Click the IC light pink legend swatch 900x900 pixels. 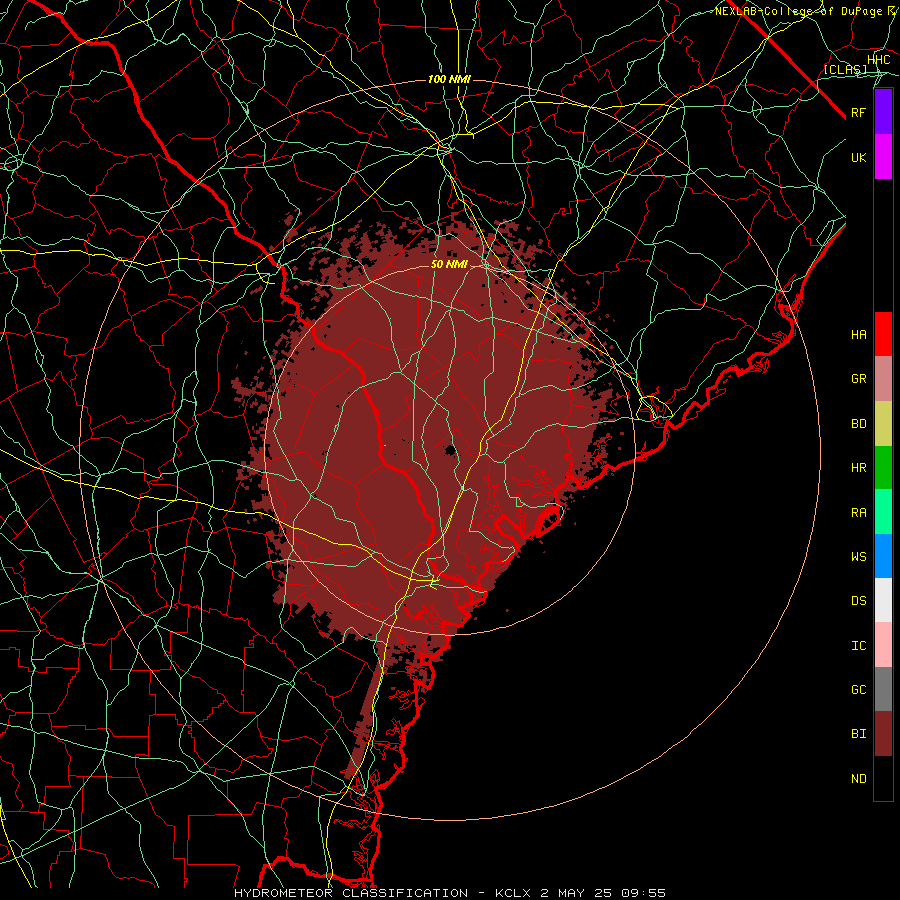click(x=883, y=645)
